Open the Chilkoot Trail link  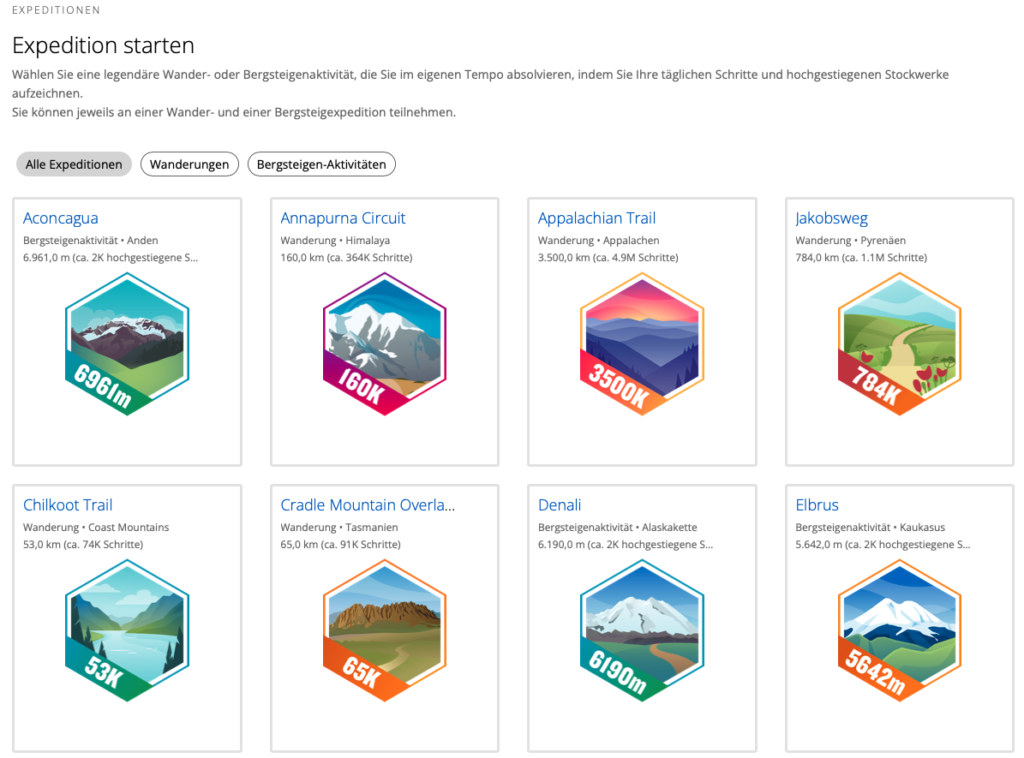[x=68, y=505]
